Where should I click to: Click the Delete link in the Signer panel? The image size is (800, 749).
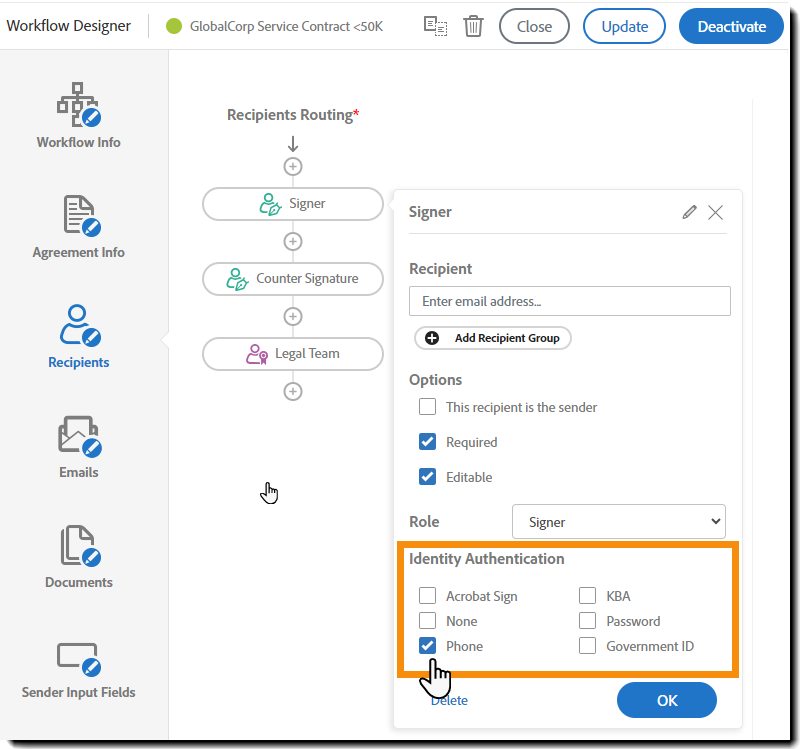click(x=449, y=700)
